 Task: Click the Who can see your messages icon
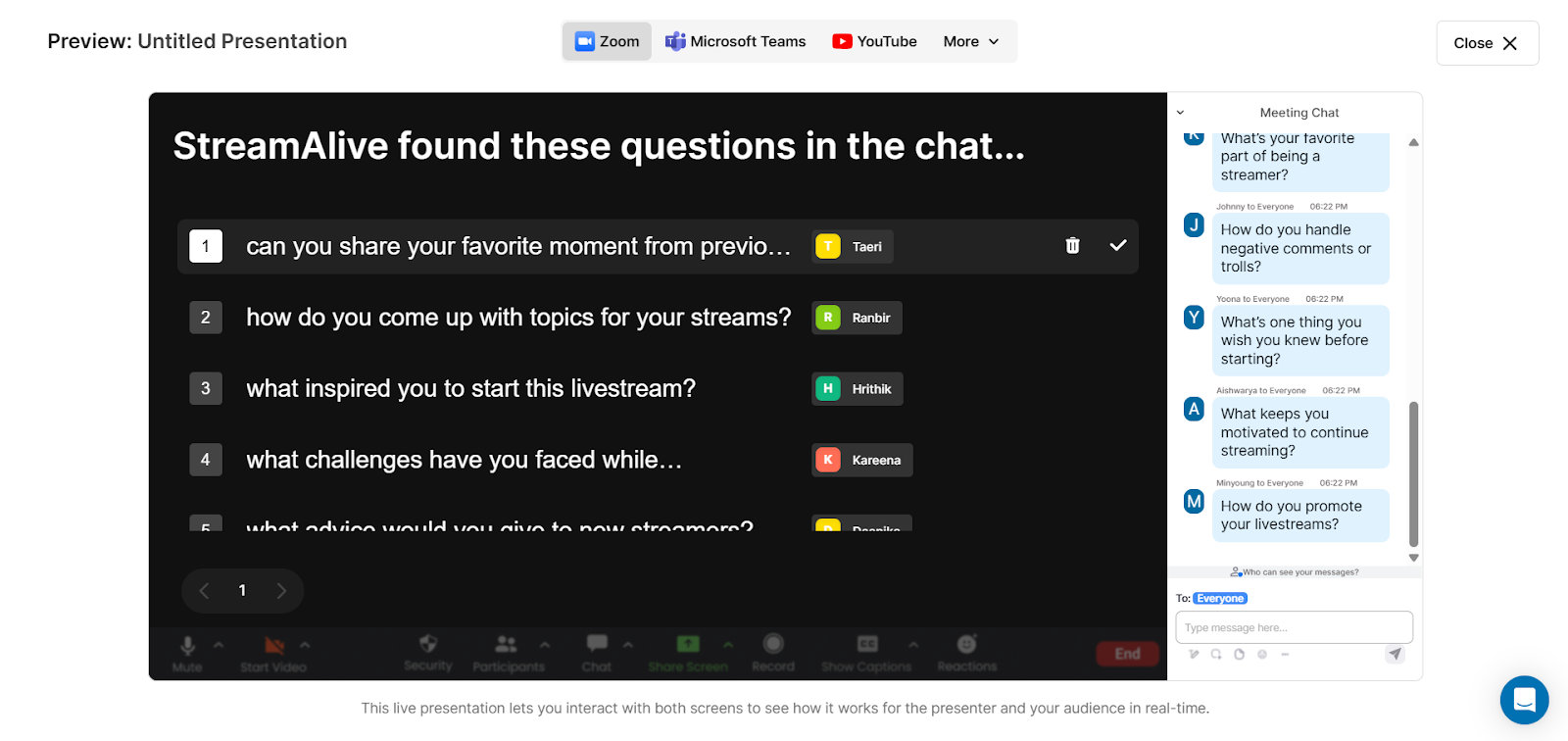1237,572
